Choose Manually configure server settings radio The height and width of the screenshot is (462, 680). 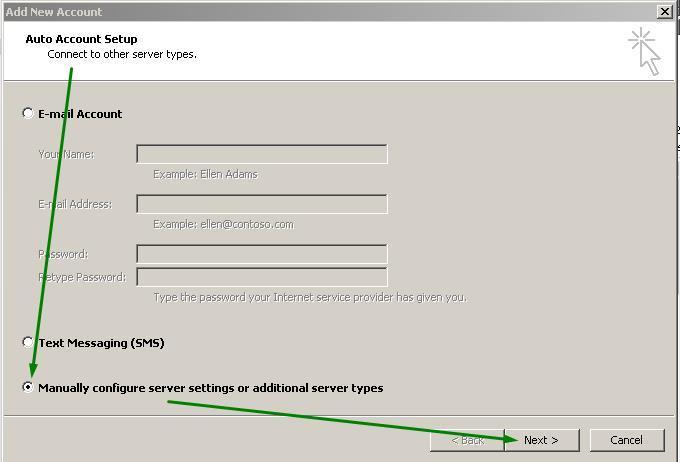click(28, 387)
